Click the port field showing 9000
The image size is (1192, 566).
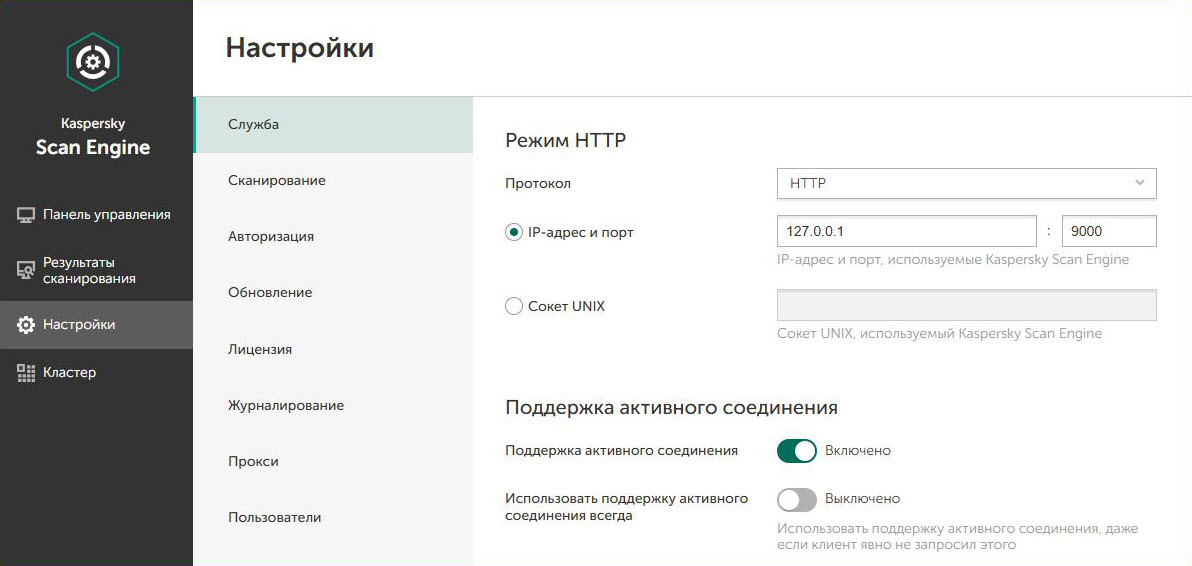click(1108, 231)
